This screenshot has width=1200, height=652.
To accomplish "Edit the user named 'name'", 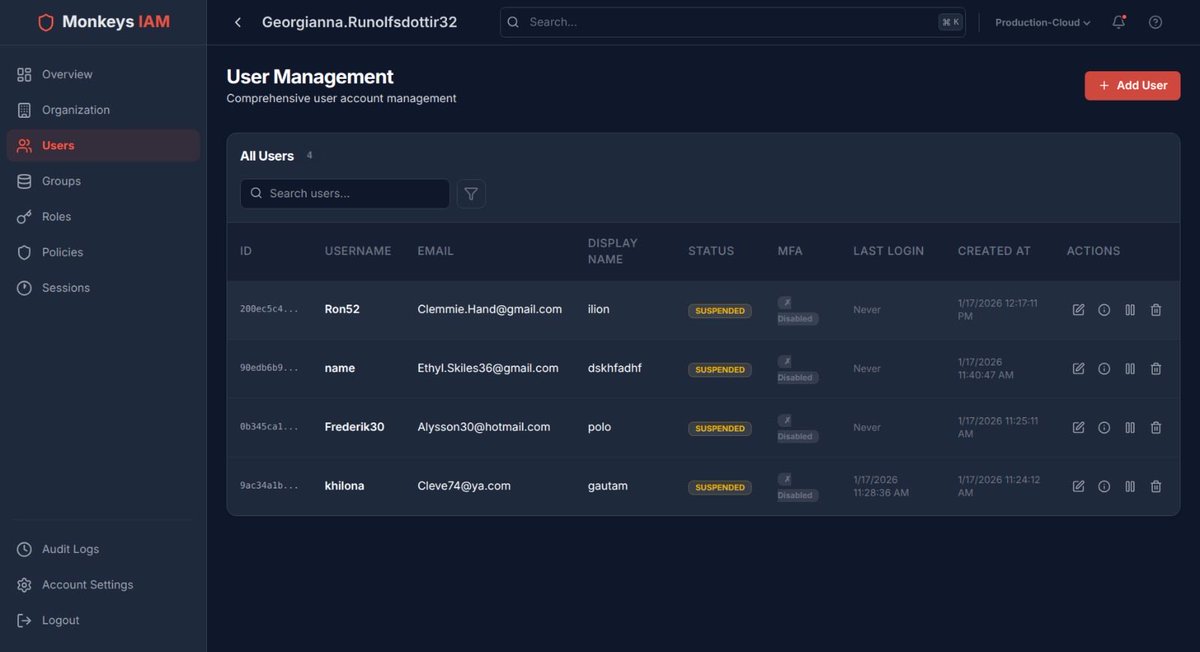I will click(x=1078, y=369).
